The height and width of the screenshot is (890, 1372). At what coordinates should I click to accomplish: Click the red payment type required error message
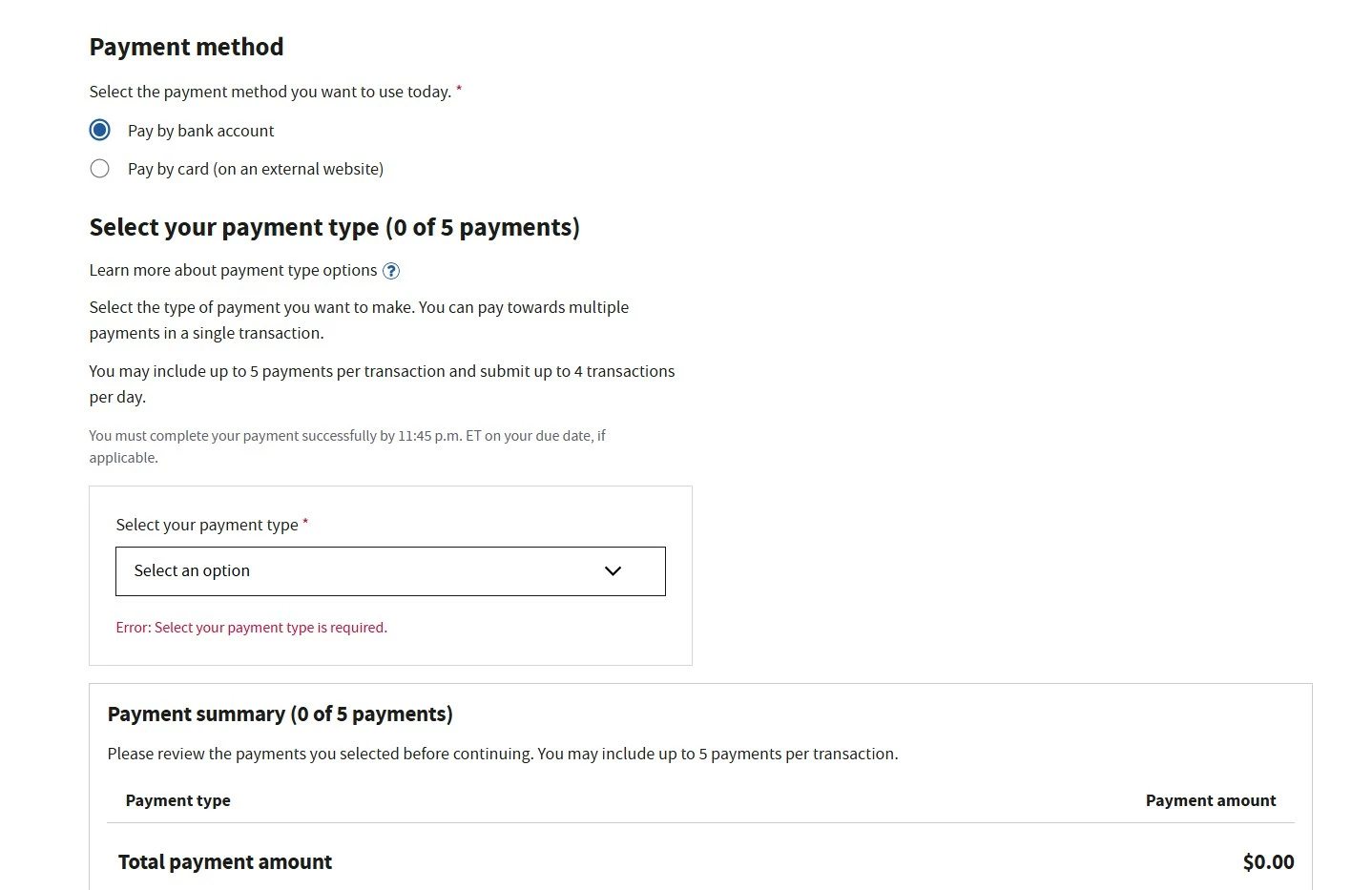tap(251, 628)
